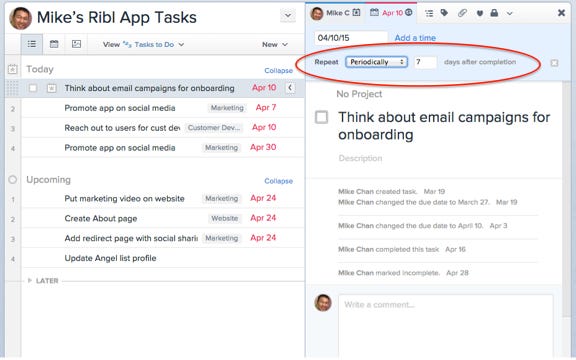The image size is (576, 360).
Task: Click the Website tag on Create About page
Action: [x=224, y=219]
